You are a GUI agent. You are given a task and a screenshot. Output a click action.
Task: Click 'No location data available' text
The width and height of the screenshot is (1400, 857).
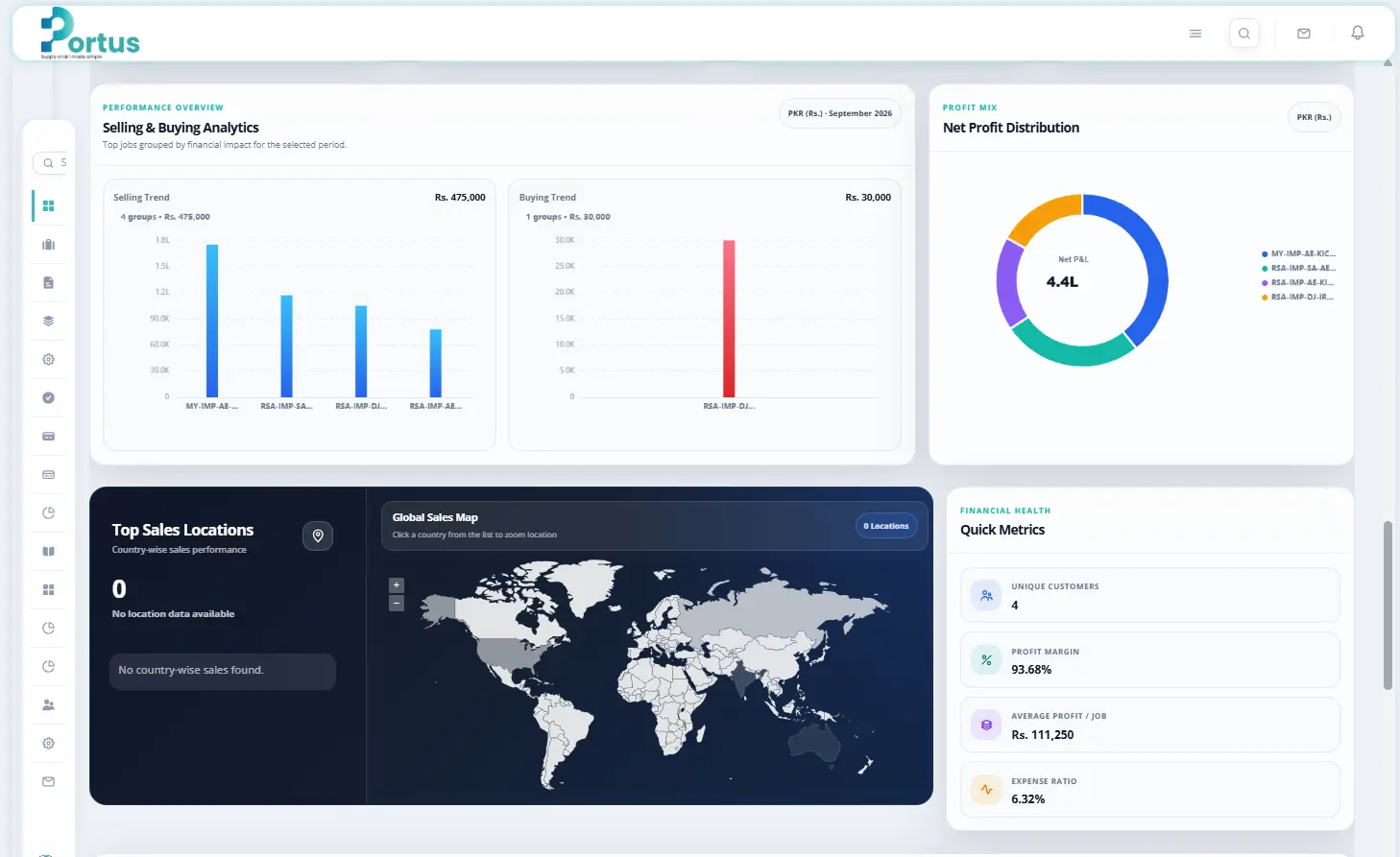(x=173, y=614)
